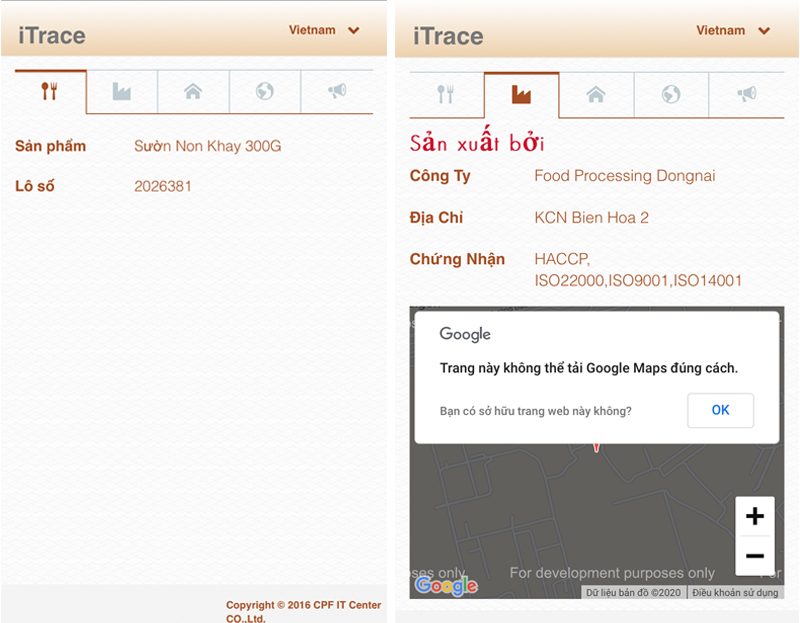This screenshot has height=623, width=800.
Task: Zoom out on the map with minus button
Action: coord(755,556)
